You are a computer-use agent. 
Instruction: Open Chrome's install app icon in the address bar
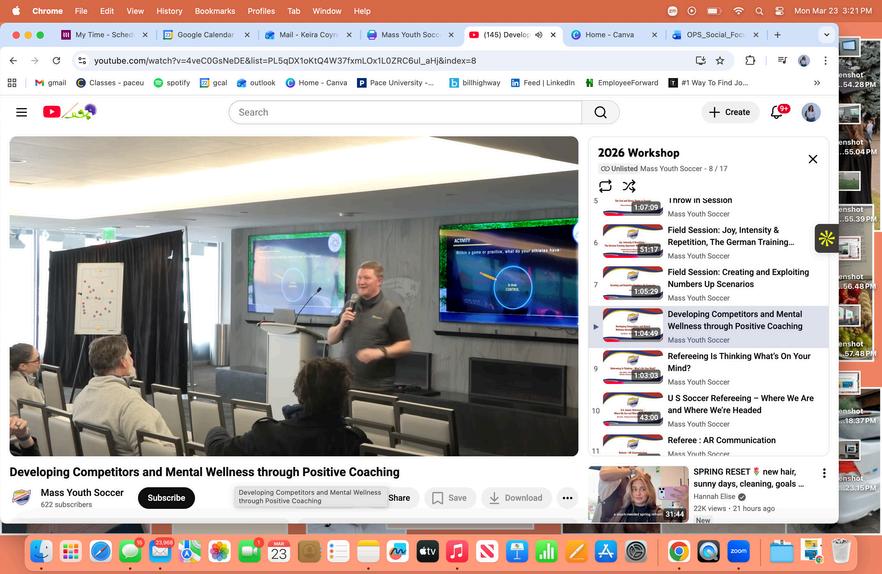700,60
